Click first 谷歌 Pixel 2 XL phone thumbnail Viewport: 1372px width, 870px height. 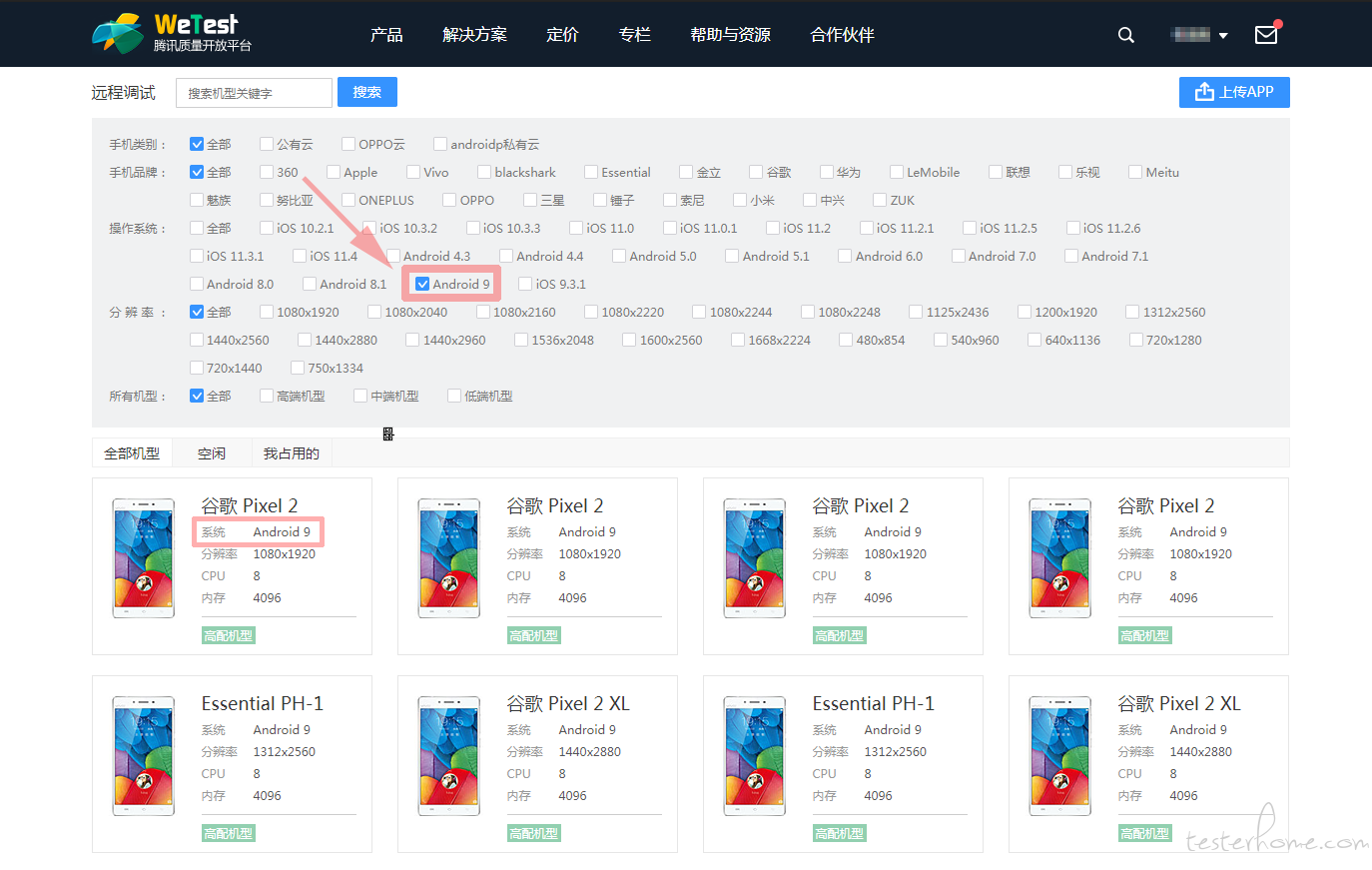pyautogui.click(x=449, y=755)
